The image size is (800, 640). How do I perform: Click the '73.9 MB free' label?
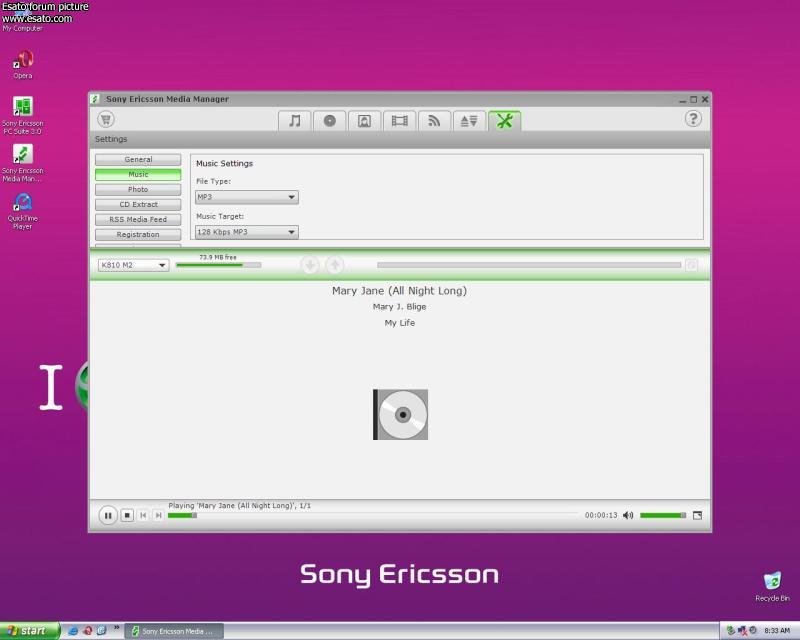(x=218, y=257)
